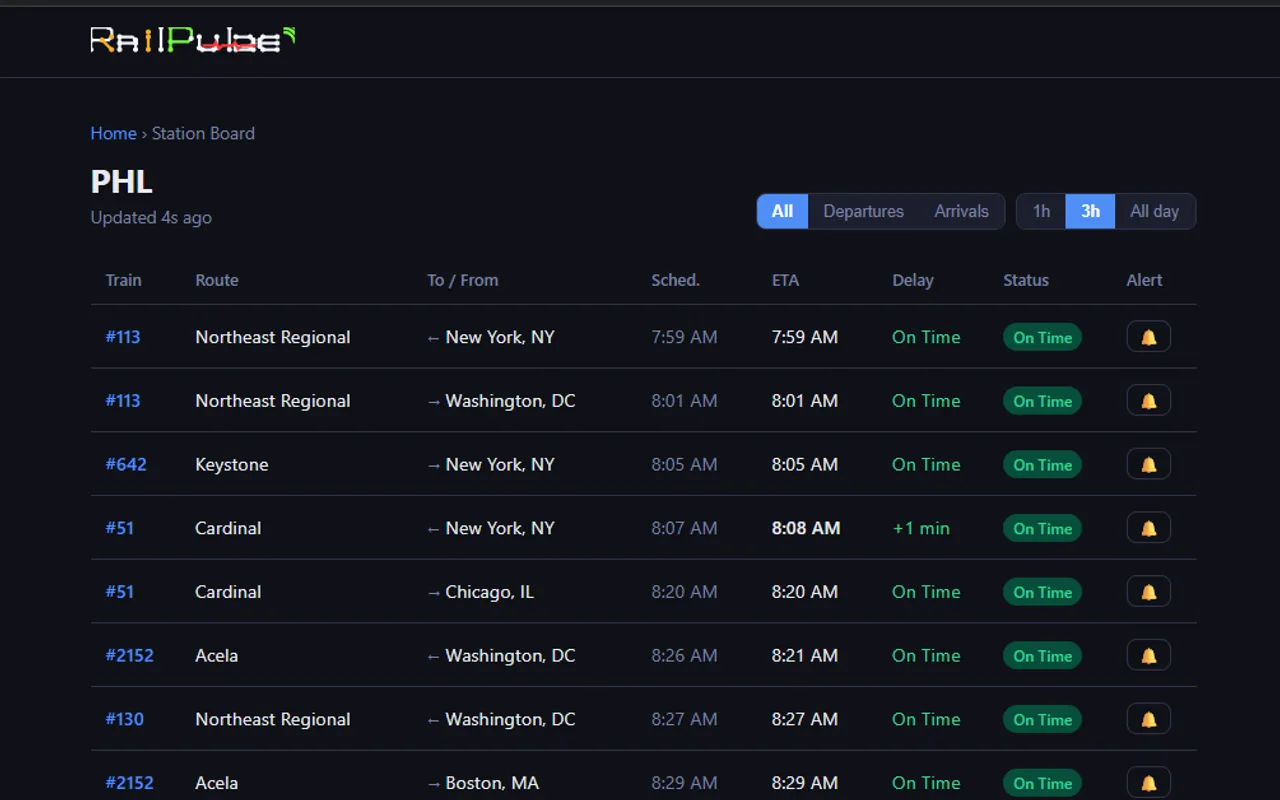
Task: Open train #642 details link
Action: click(x=126, y=464)
